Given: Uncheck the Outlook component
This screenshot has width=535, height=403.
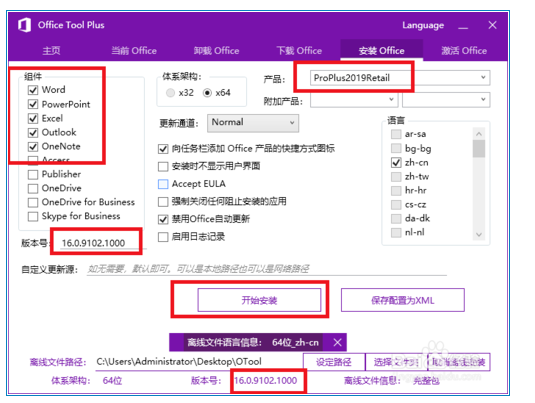Looking at the screenshot, I should [x=33, y=132].
